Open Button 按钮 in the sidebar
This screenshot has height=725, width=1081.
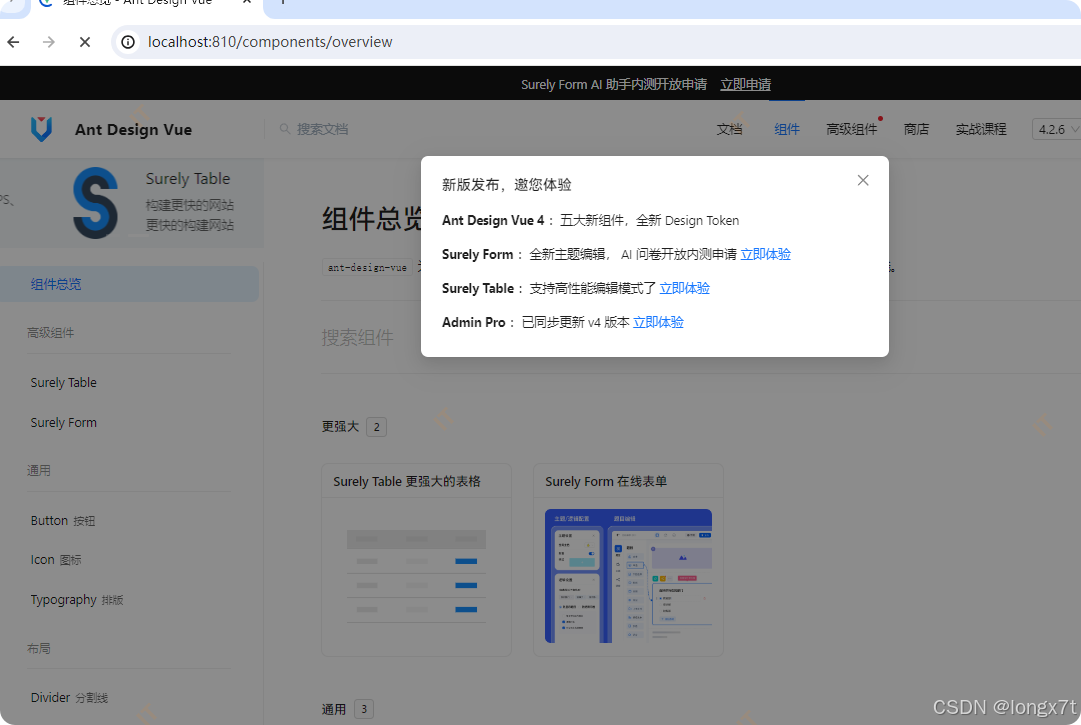(x=63, y=520)
